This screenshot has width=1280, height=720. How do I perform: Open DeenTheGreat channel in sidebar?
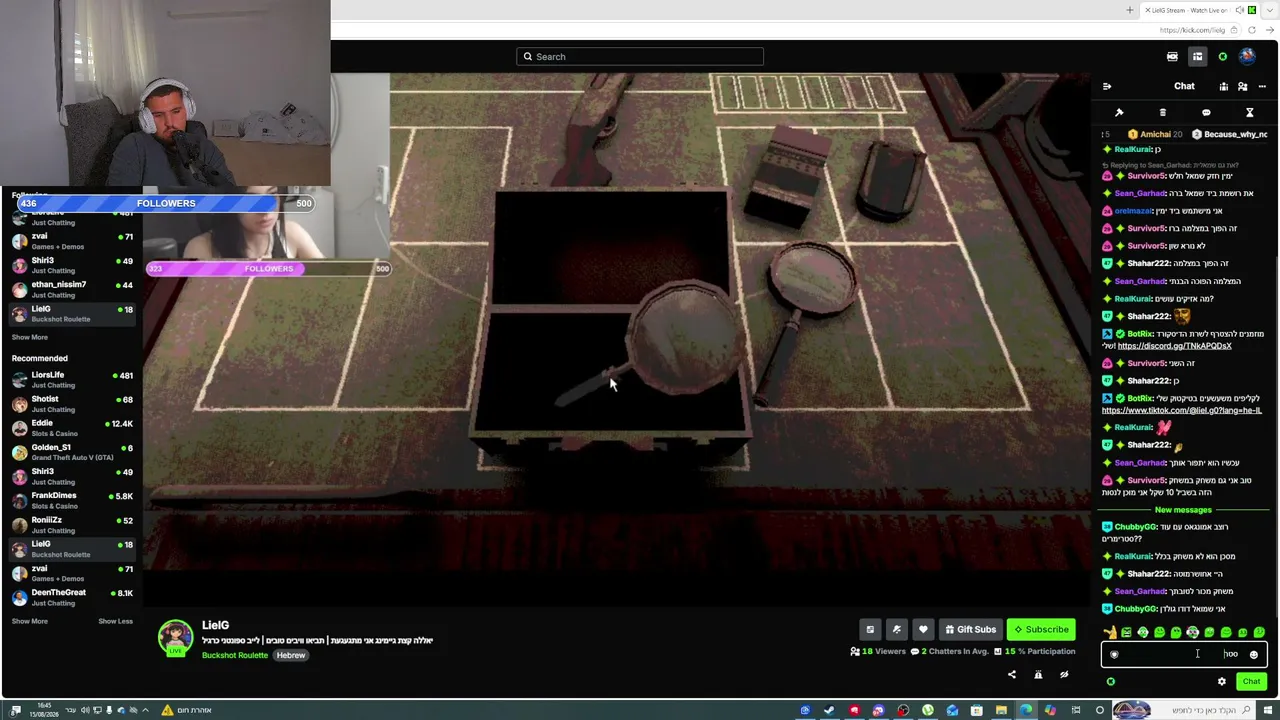pos(72,597)
